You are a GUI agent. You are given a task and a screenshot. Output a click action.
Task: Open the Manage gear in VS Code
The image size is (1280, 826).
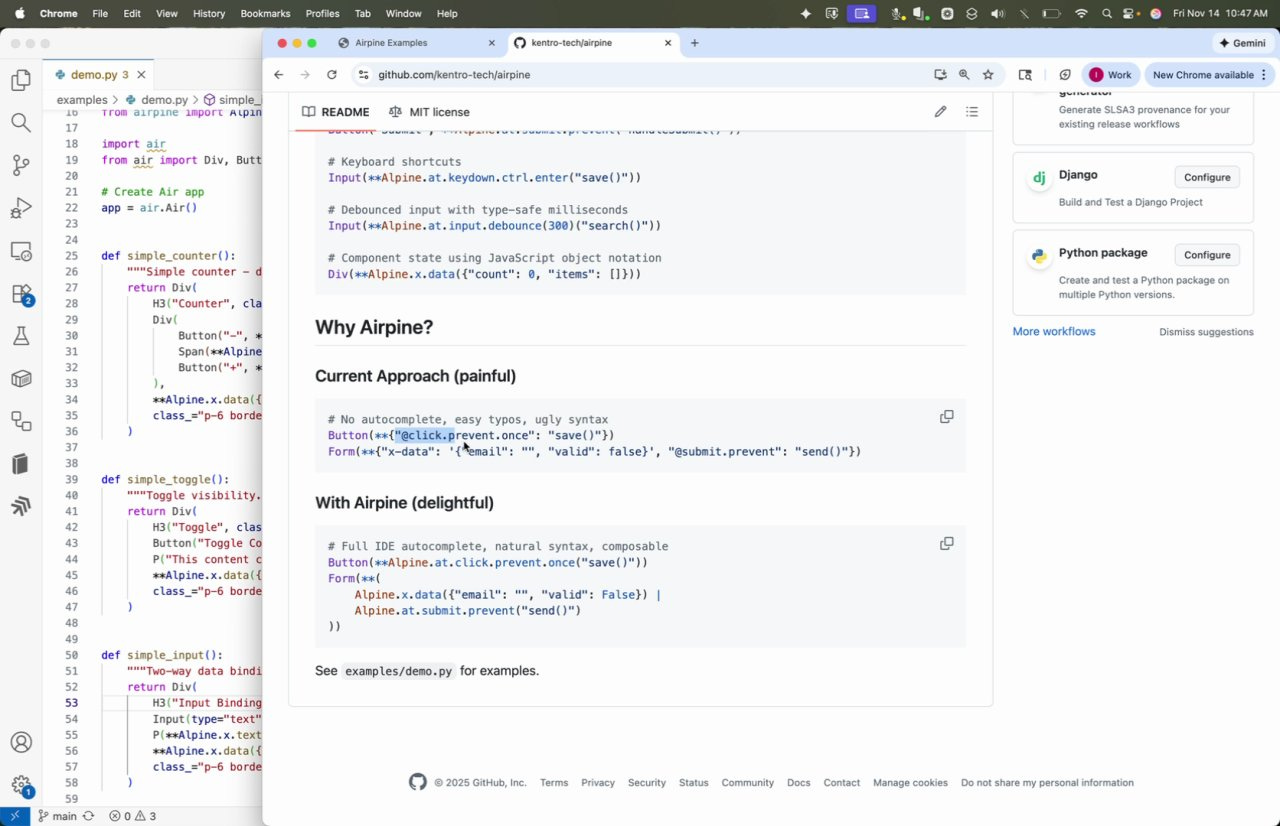click(x=21, y=786)
